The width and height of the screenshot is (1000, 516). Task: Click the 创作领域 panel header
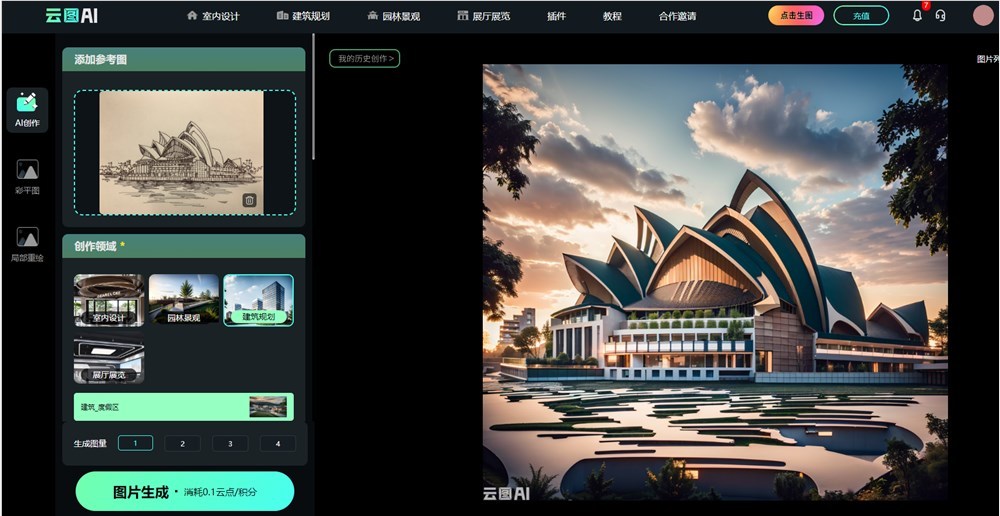(x=184, y=246)
